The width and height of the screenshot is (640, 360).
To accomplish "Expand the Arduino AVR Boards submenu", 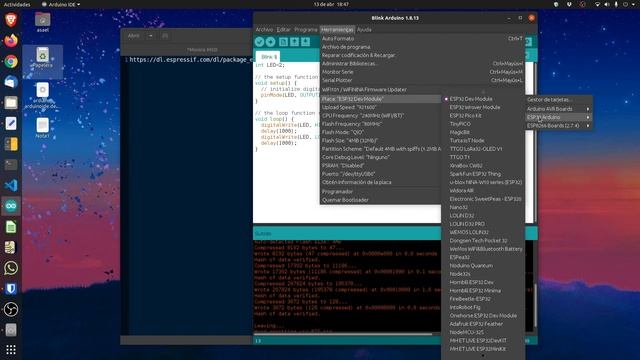I will click(558, 109).
